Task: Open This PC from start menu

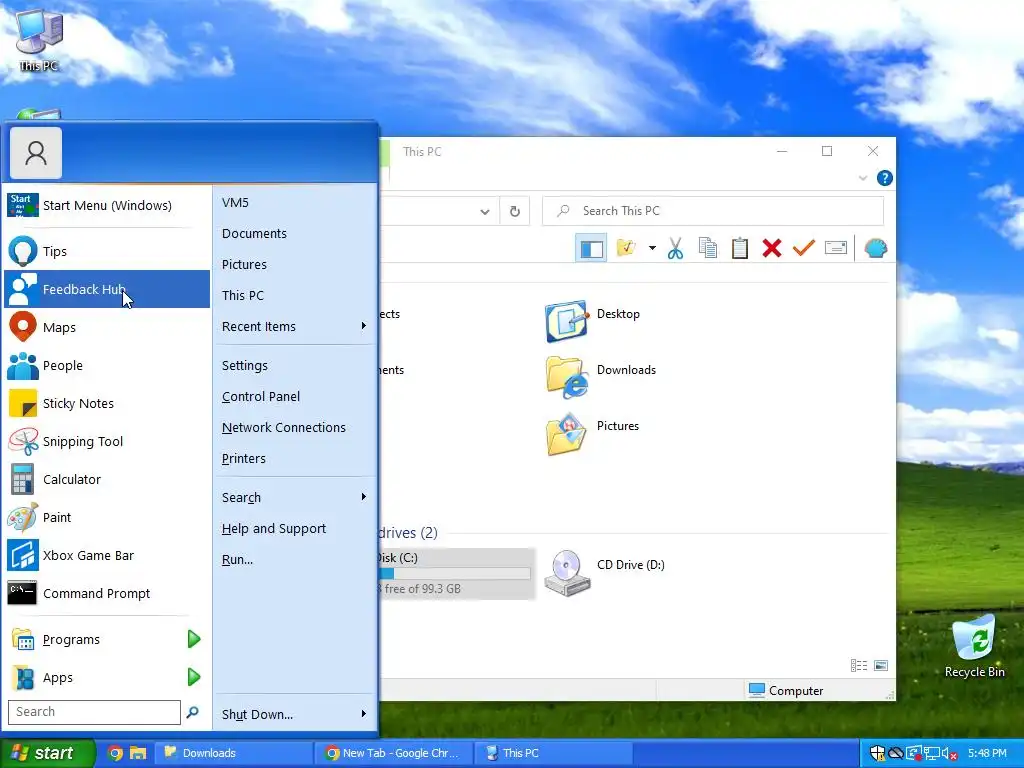Action: pyautogui.click(x=295, y=295)
